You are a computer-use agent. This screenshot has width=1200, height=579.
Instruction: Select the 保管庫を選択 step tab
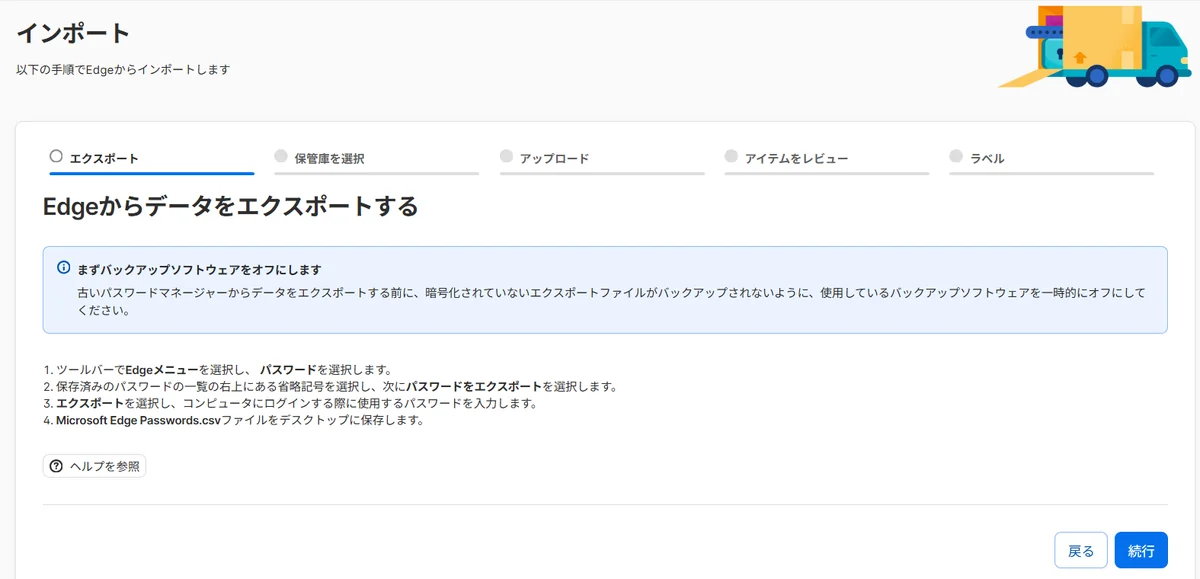[x=376, y=160]
